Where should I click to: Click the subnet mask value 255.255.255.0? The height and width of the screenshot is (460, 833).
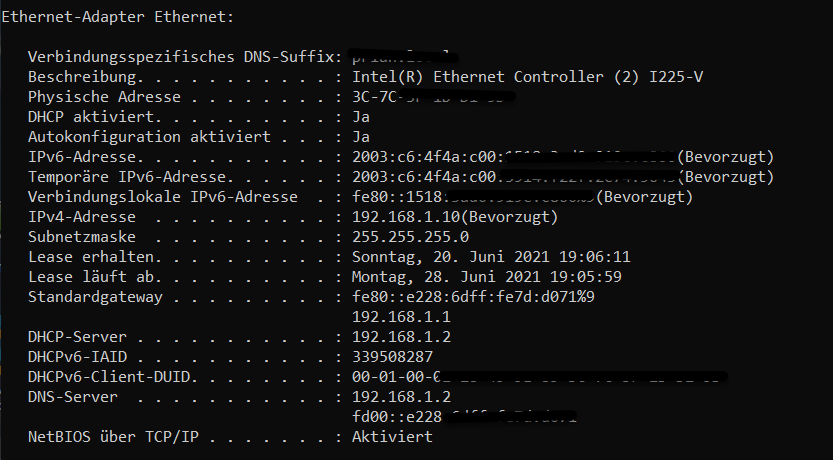[411, 237]
